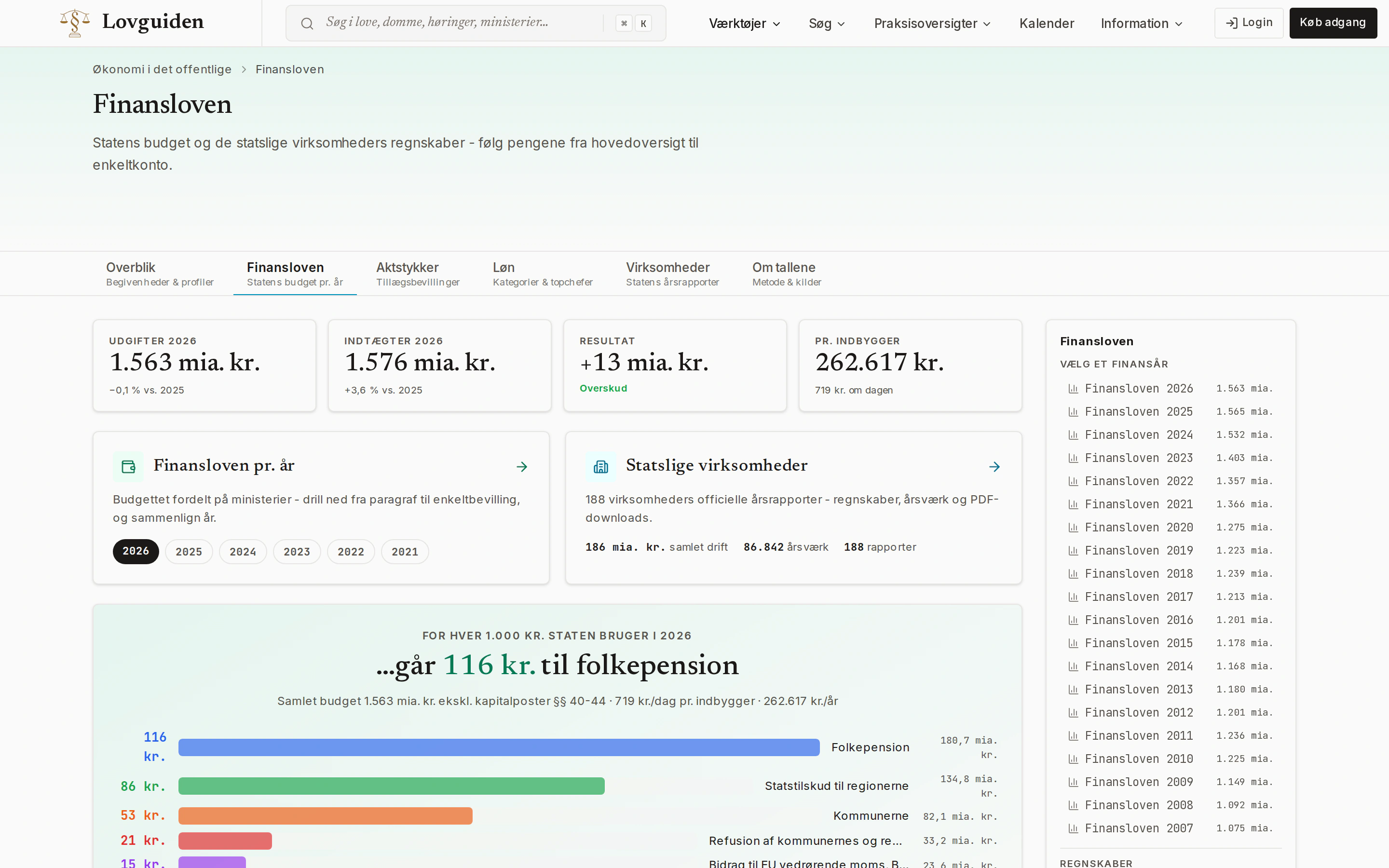Click the chart icon next to Finansloven 2024

(1073, 435)
